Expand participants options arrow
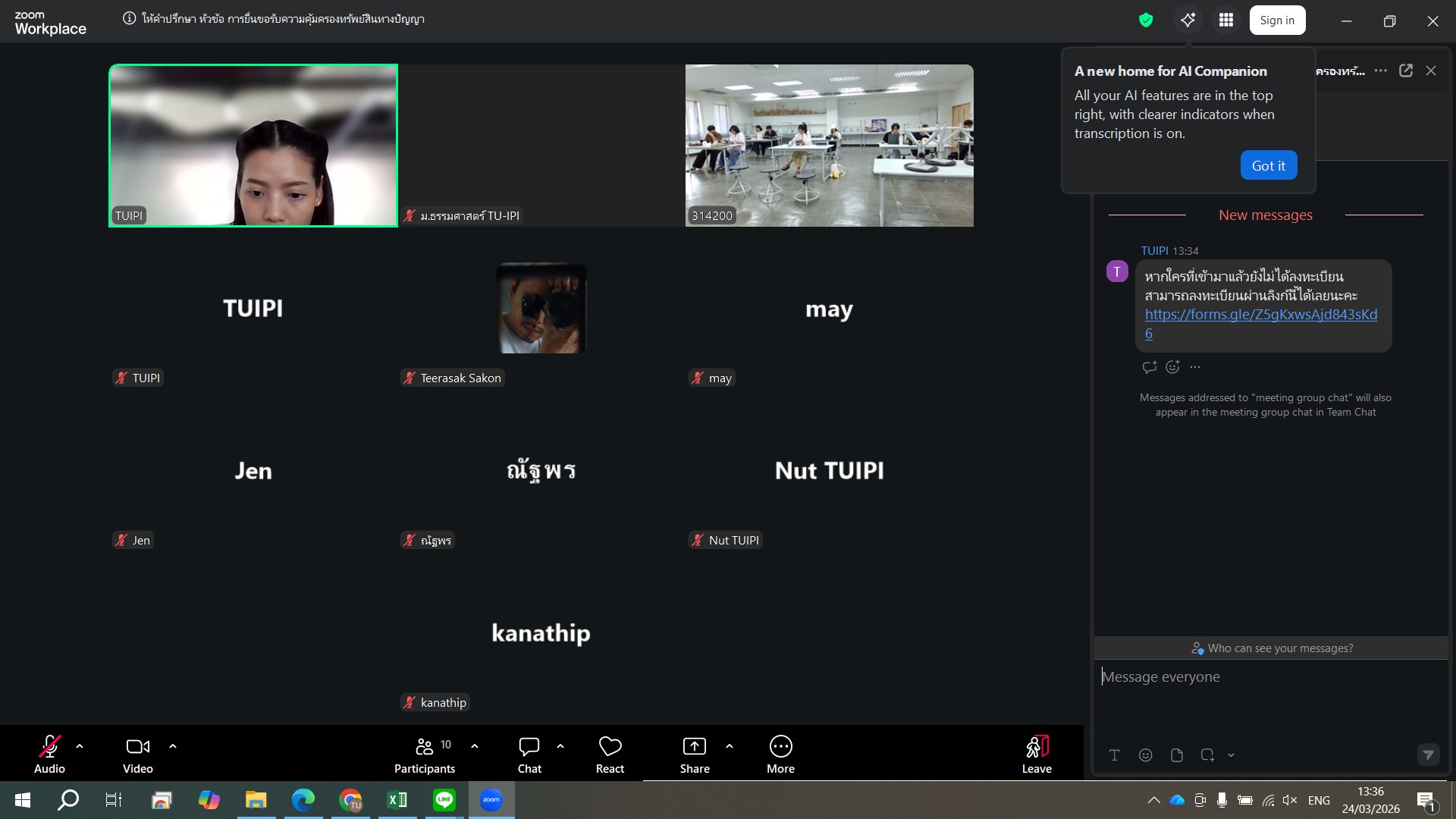Image resolution: width=1456 pixels, height=819 pixels. coord(475,746)
